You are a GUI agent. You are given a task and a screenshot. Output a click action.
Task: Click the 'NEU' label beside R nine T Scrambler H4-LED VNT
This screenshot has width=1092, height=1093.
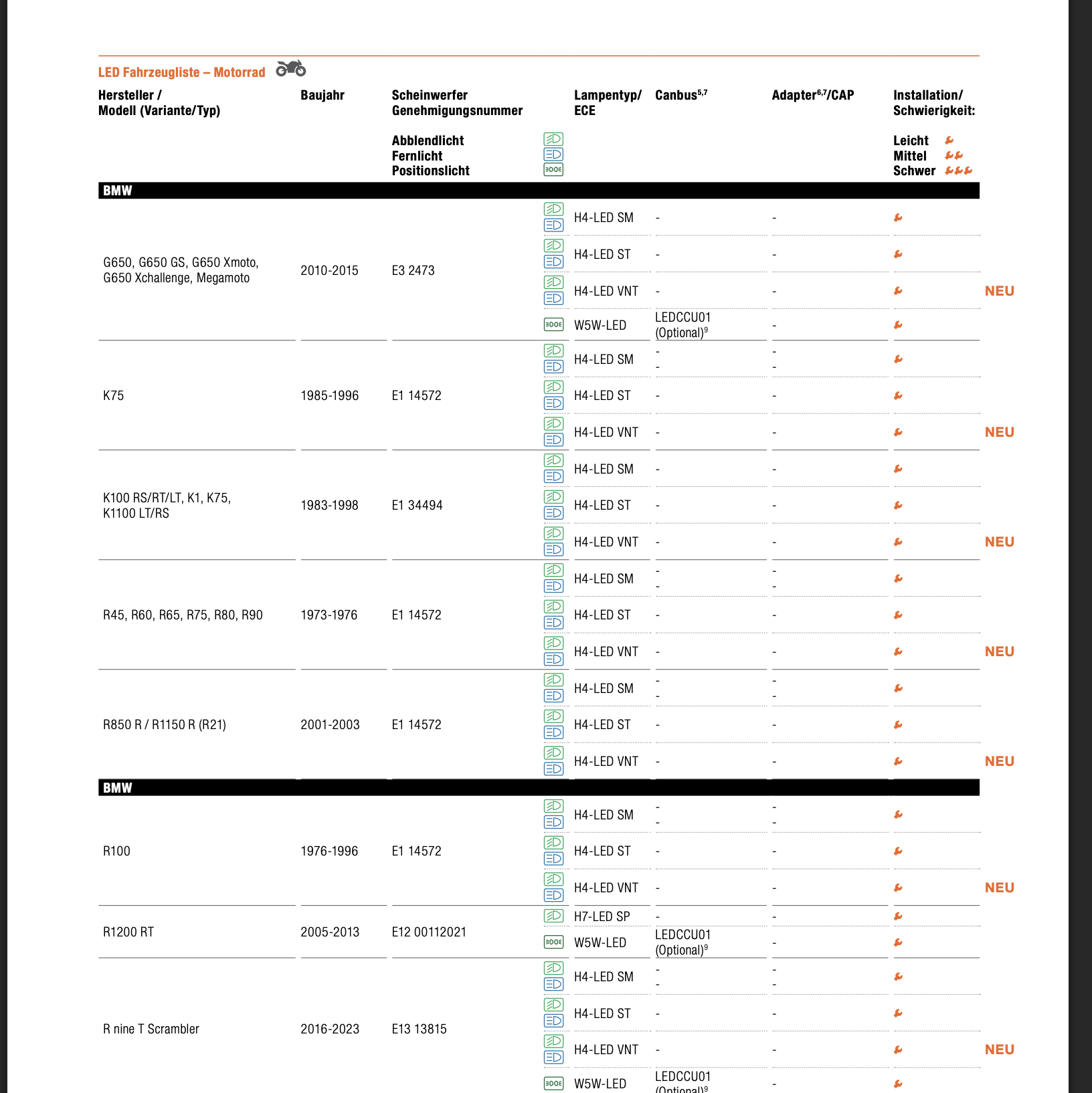pos(1000,1050)
